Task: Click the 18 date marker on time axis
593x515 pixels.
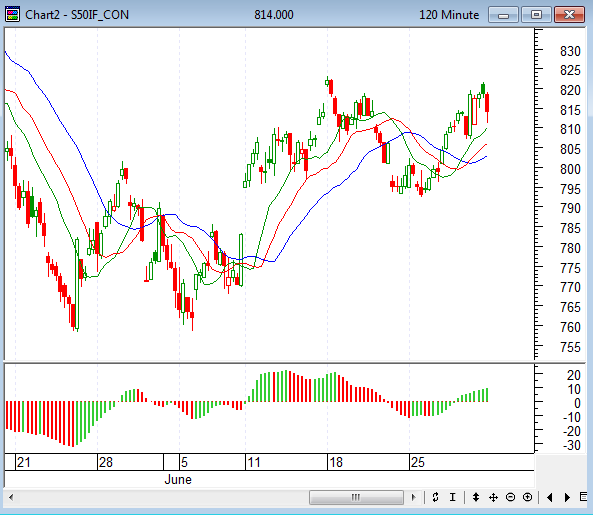Action: (335, 462)
